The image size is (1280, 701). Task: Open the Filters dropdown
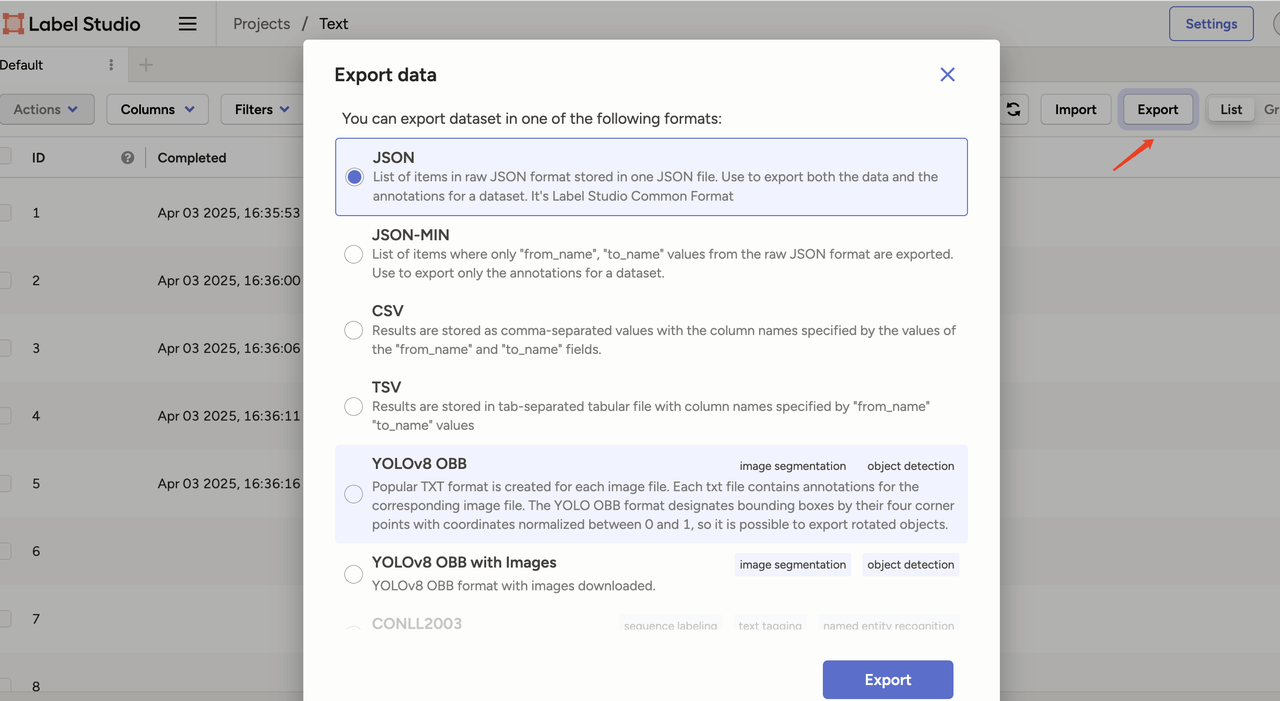[262, 109]
